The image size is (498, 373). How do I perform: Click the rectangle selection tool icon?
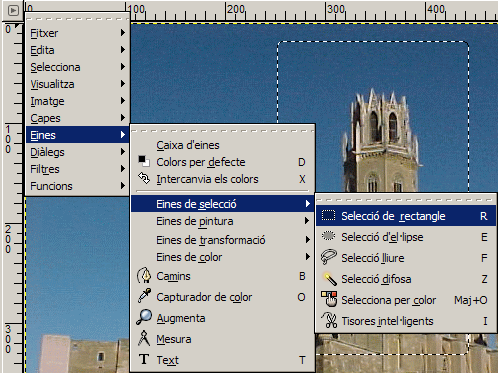328,216
